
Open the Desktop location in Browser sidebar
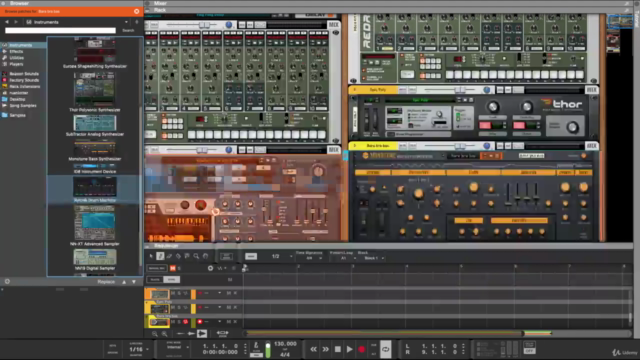pos(17,99)
